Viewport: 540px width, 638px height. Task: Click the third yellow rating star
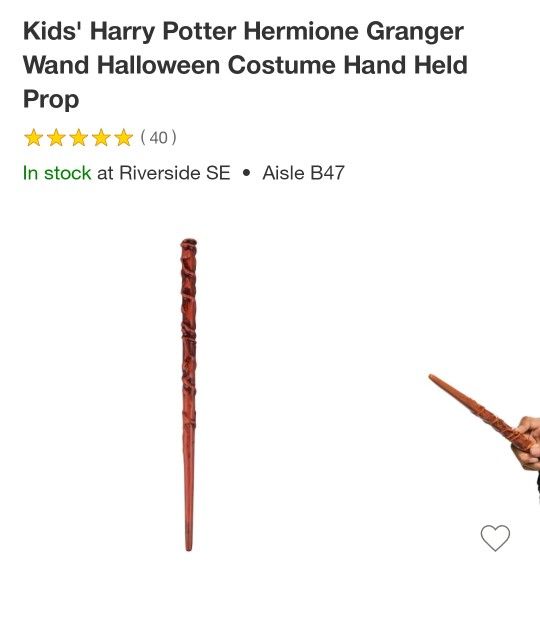[x=79, y=138]
